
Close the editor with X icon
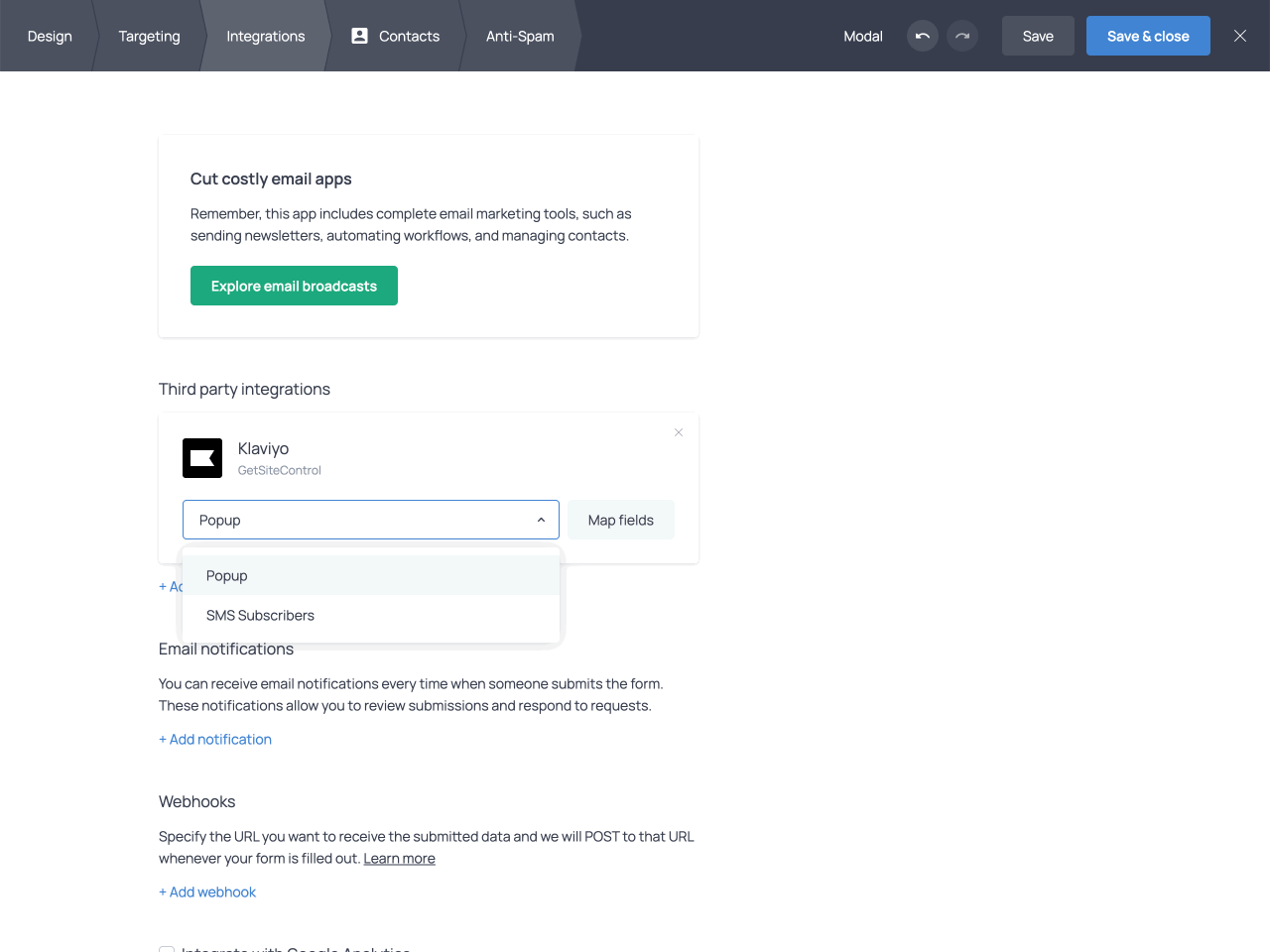(x=1240, y=37)
